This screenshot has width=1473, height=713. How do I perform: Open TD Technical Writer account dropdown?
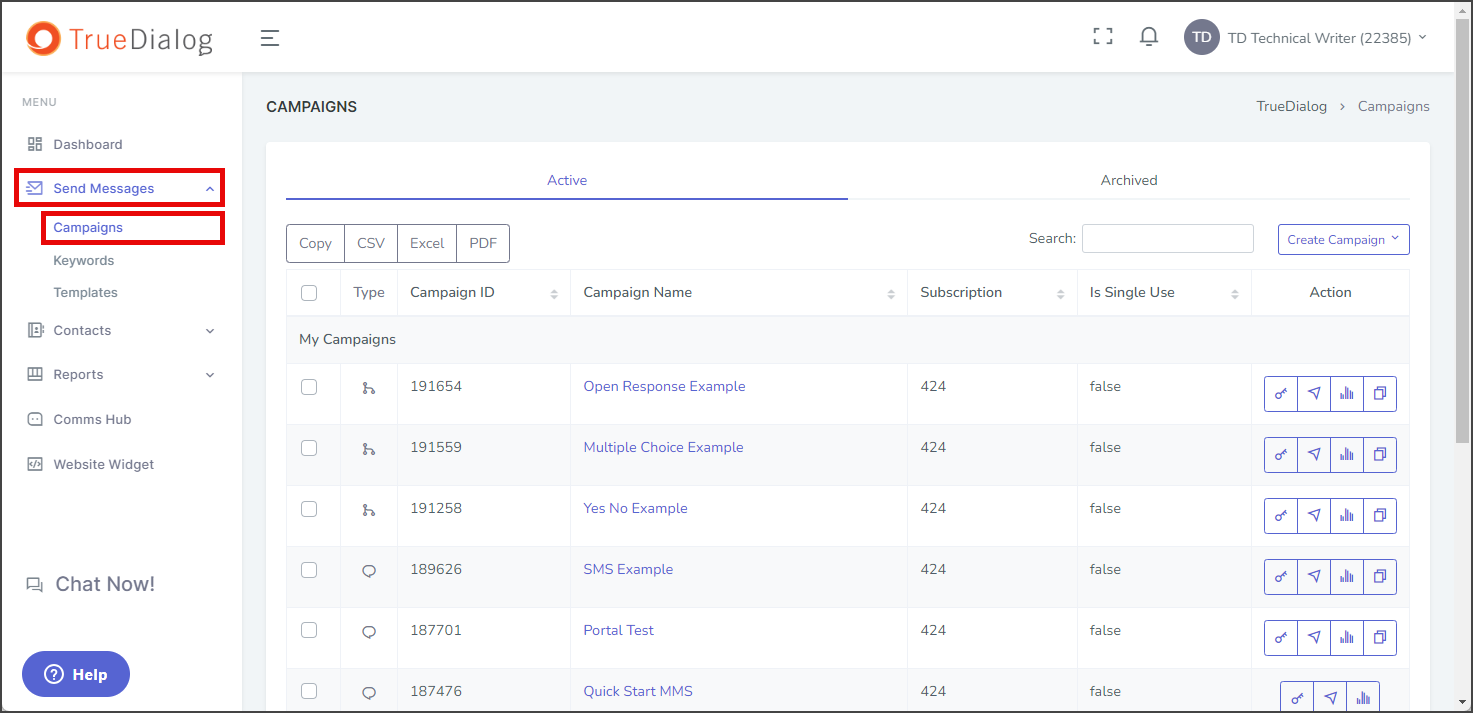[x=1327, y=38]
